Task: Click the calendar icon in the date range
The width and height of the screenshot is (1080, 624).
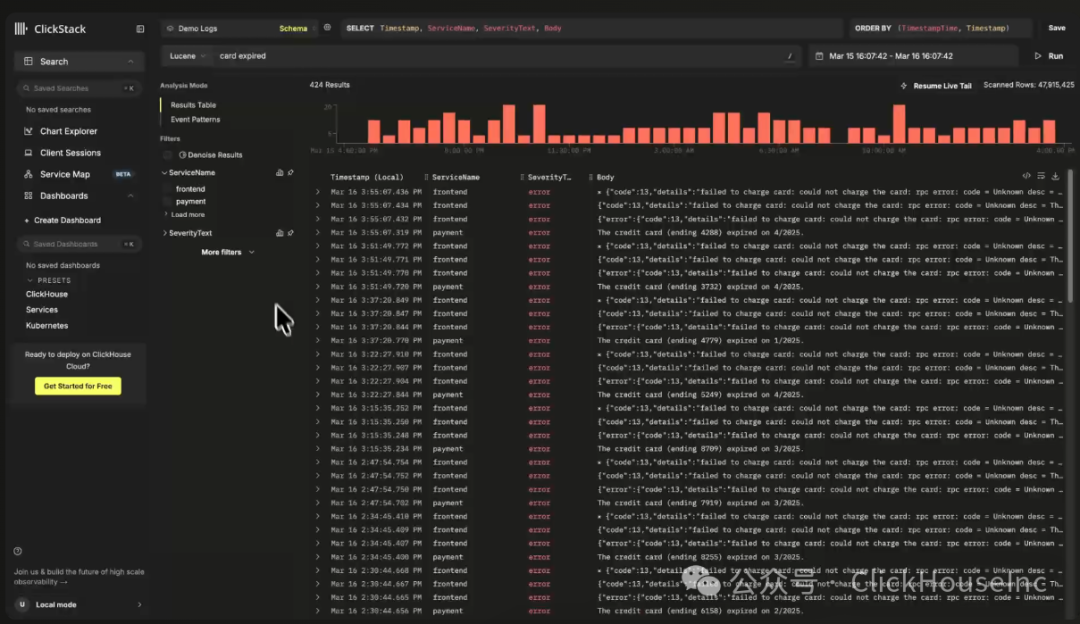Action: (x=819, y=56)
